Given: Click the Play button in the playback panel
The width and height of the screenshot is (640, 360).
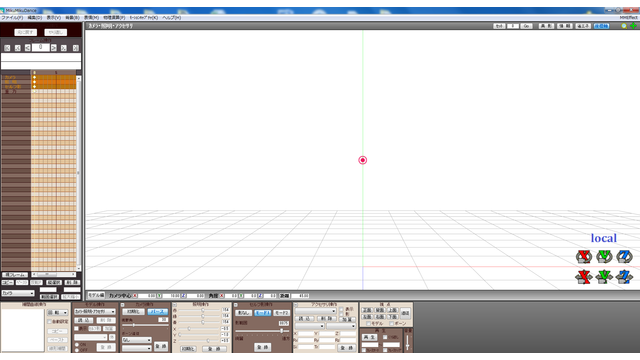Looking at the screenshot, I should click(369, 337).
